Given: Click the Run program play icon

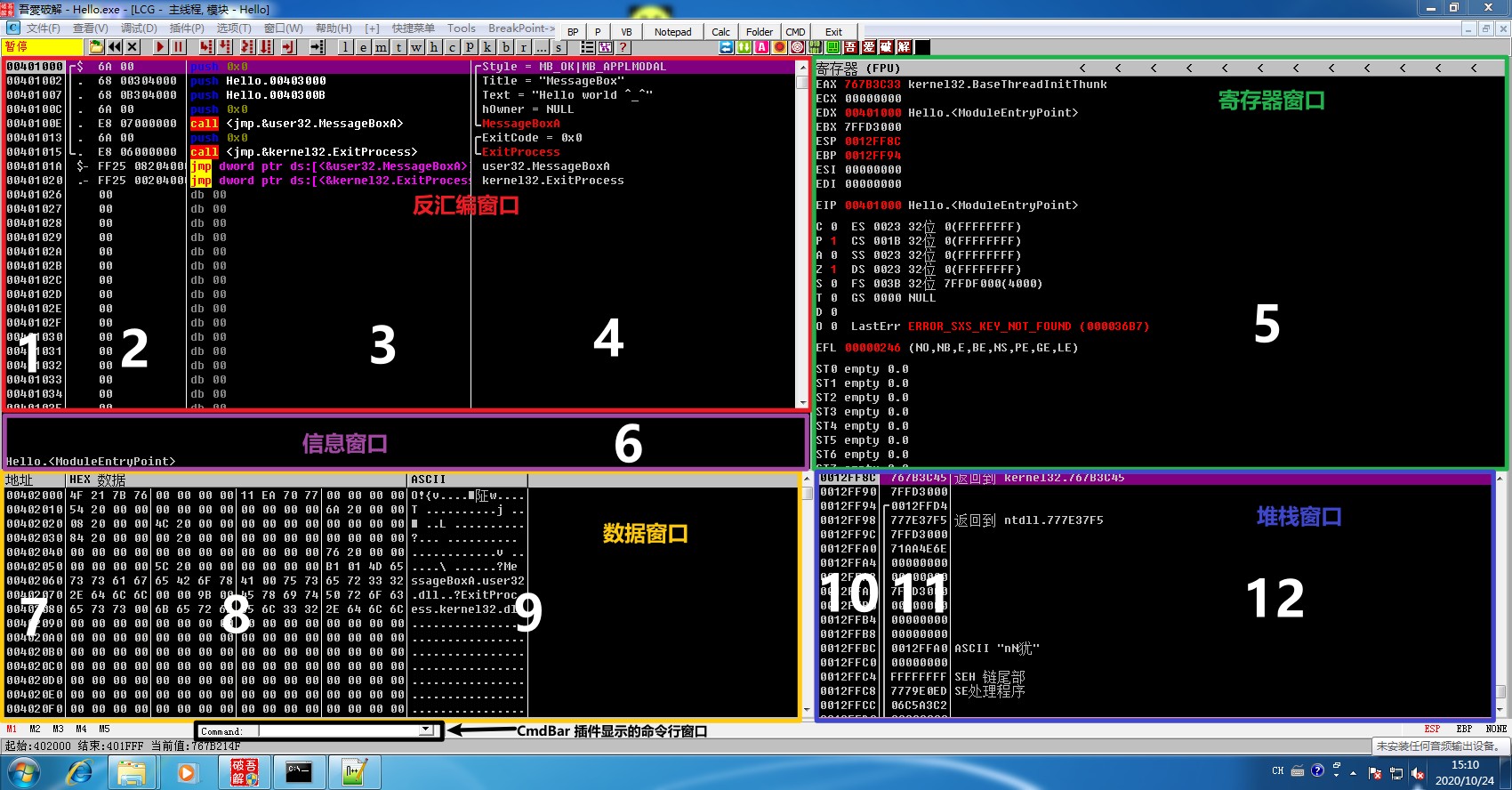Looking at the screenshot, I should click(160, 47).
